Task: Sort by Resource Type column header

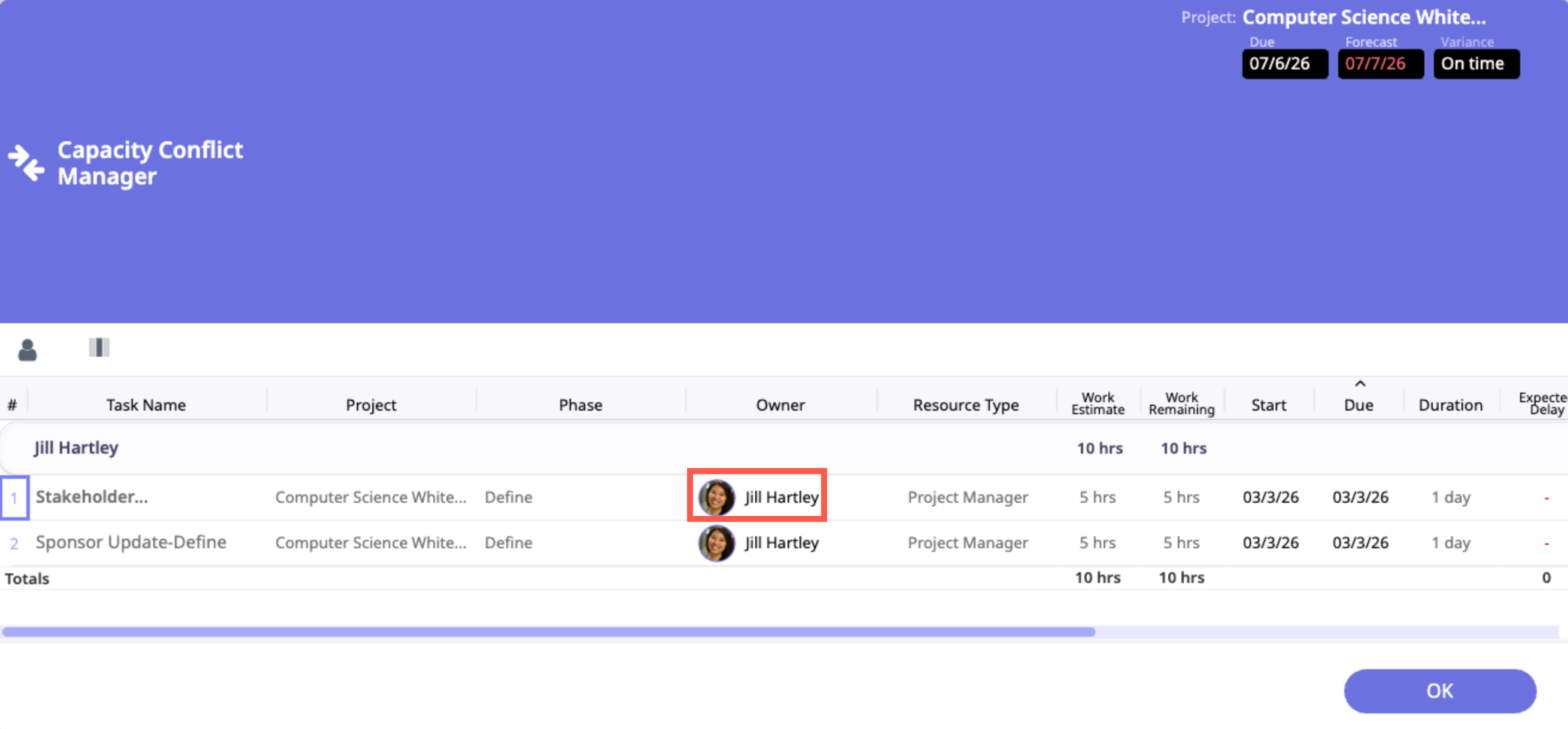Action: tap(965, 405)
